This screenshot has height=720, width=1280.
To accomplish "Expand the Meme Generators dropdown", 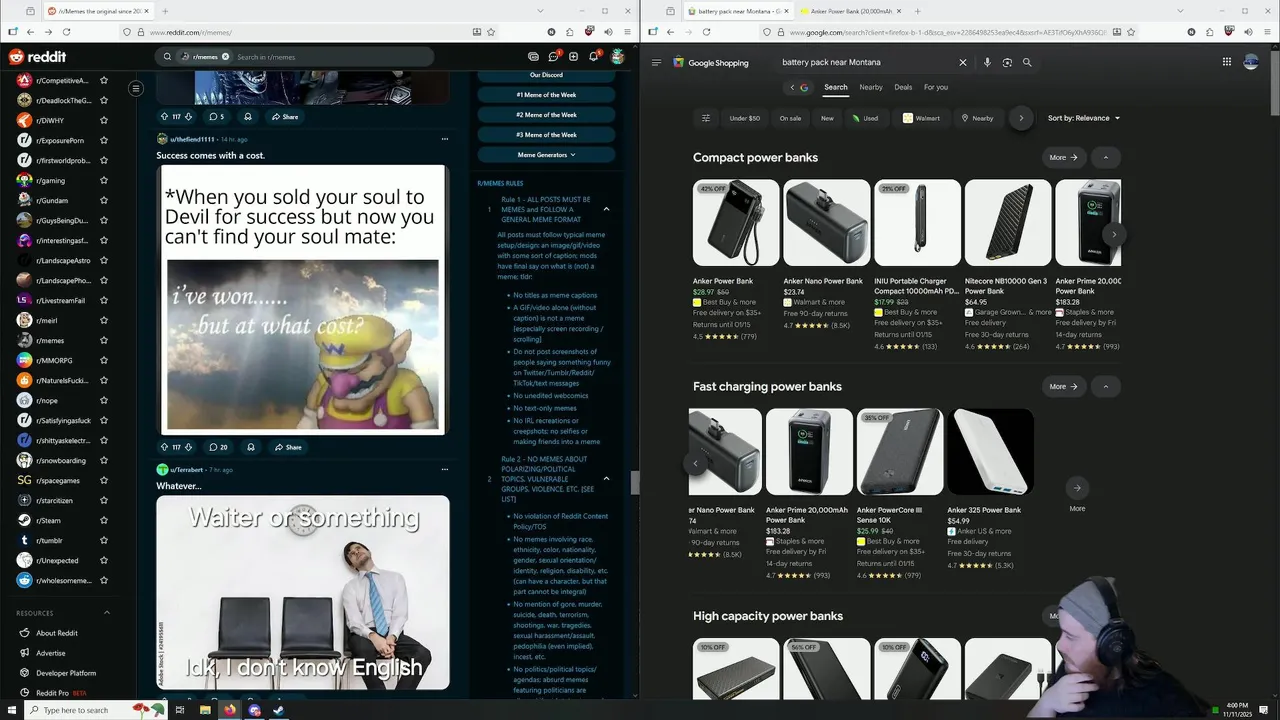I will click(546, 155).
